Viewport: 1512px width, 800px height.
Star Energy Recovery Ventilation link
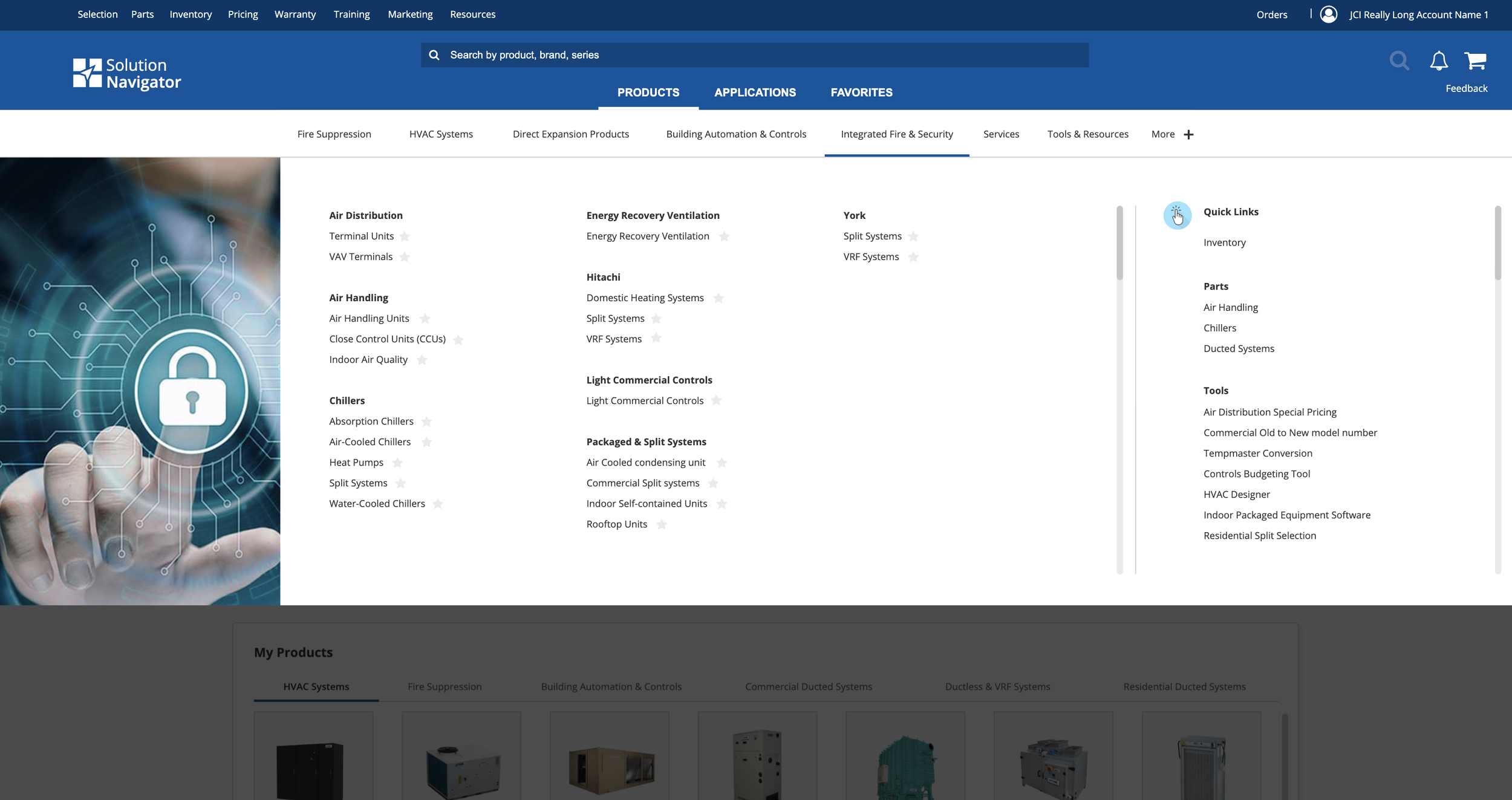click(724, 236)
